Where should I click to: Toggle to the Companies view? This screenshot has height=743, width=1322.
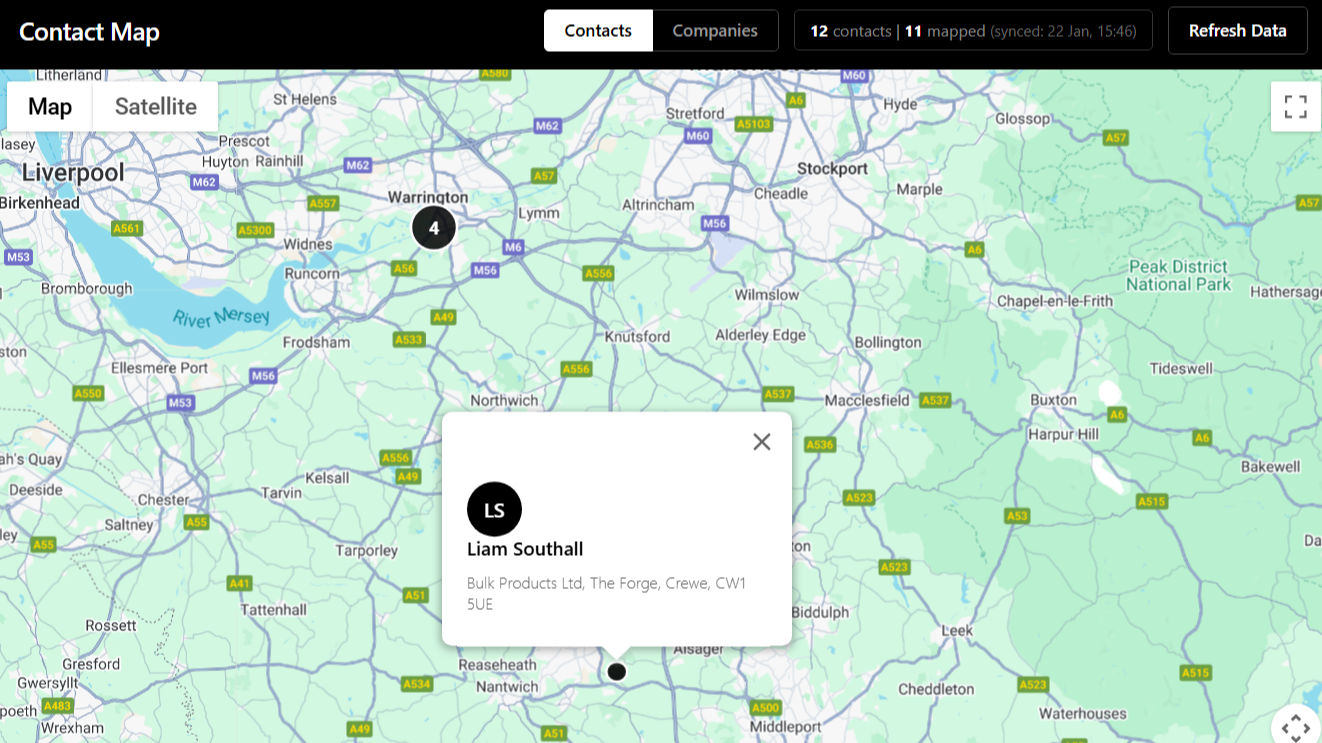714,31
